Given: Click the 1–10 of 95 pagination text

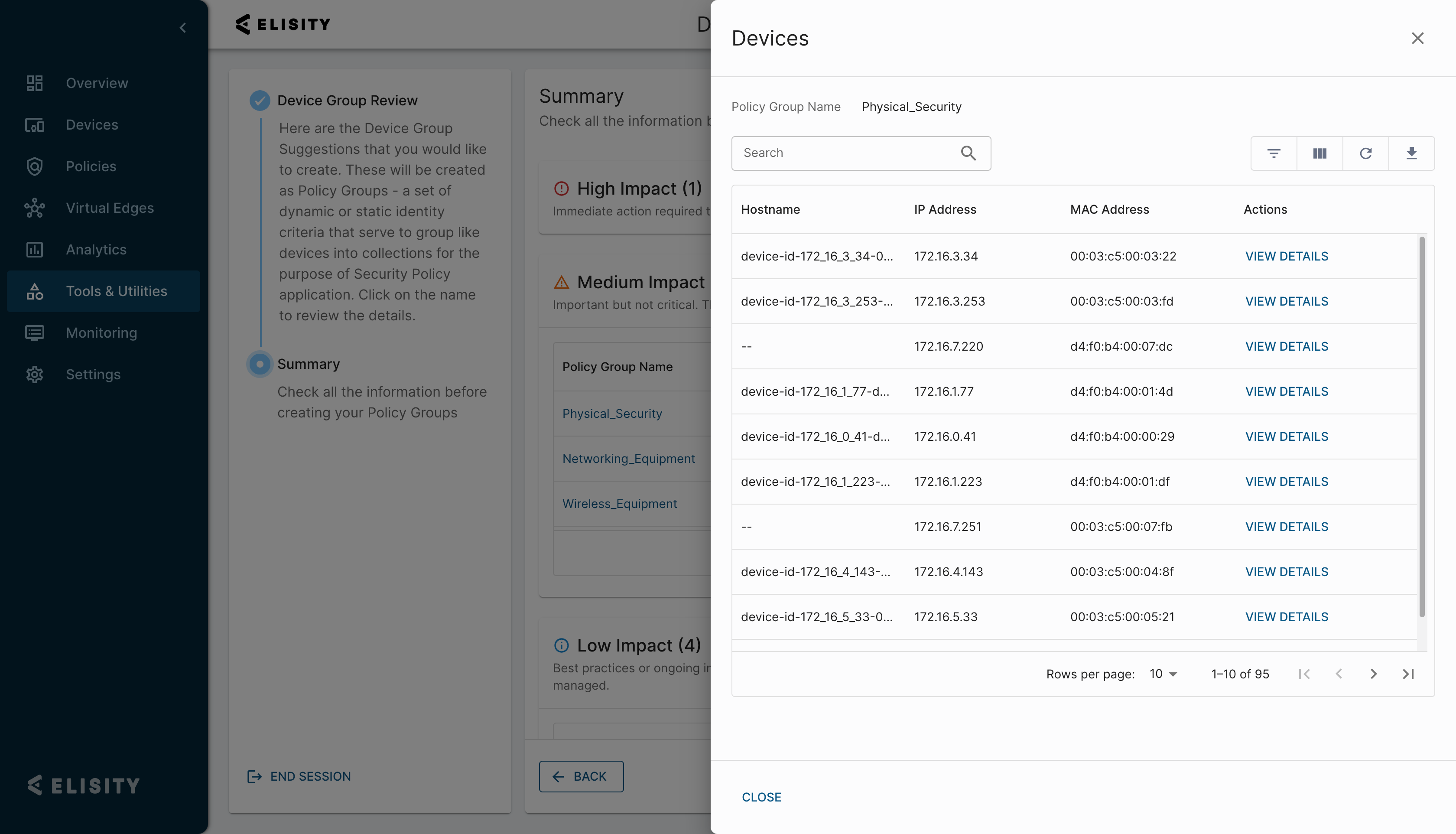Looking at the screenshot, I should tap(1240, 674).
